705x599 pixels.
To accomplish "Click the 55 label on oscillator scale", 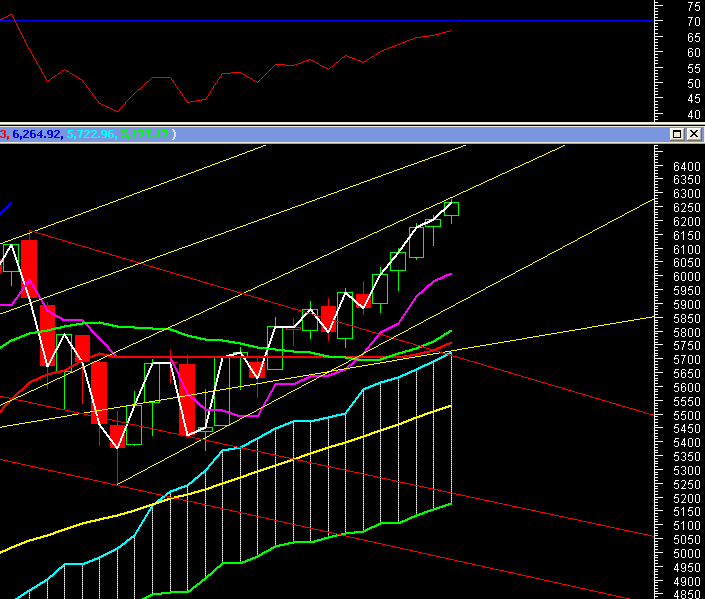I will pyautogui.click(x=694, y=69).
